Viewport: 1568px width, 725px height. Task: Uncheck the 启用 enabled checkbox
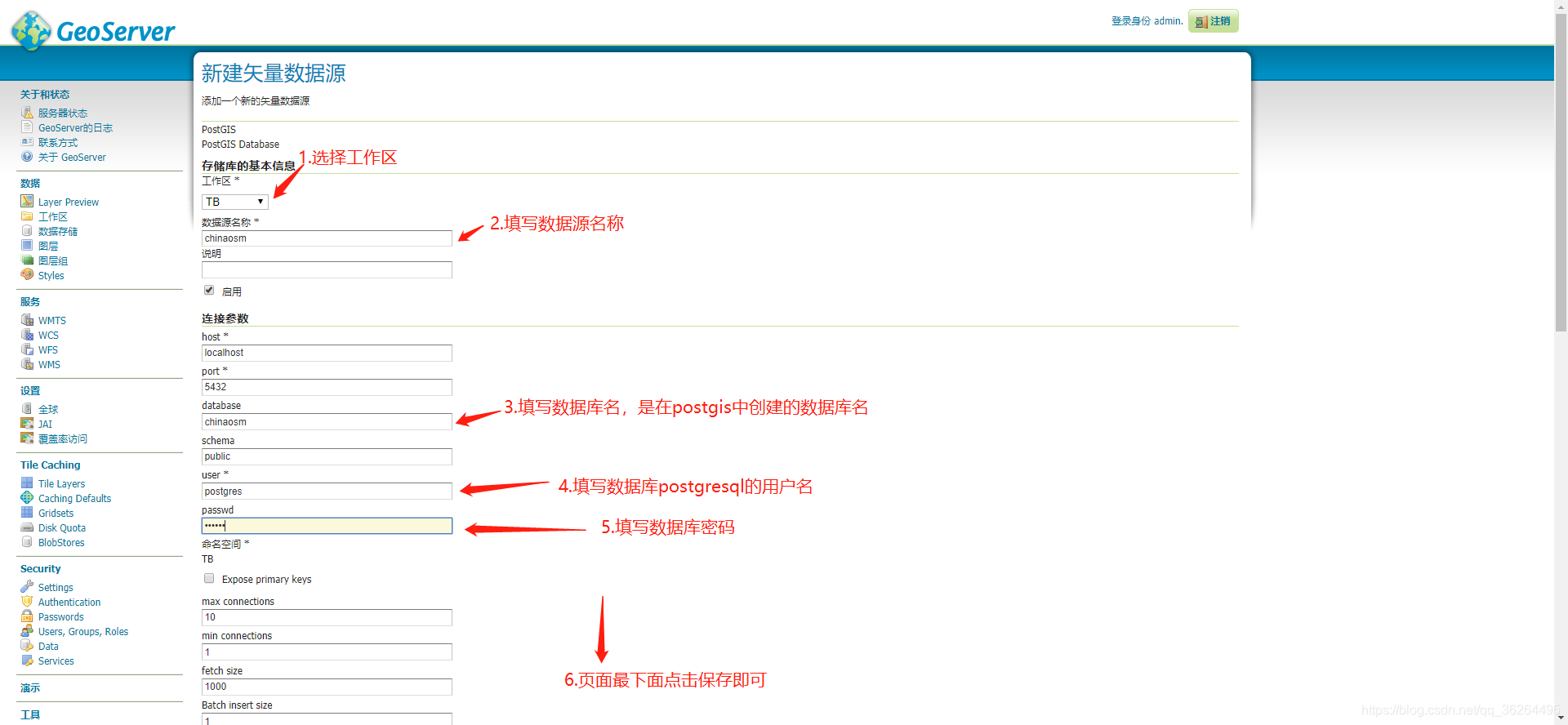(209, 291)
